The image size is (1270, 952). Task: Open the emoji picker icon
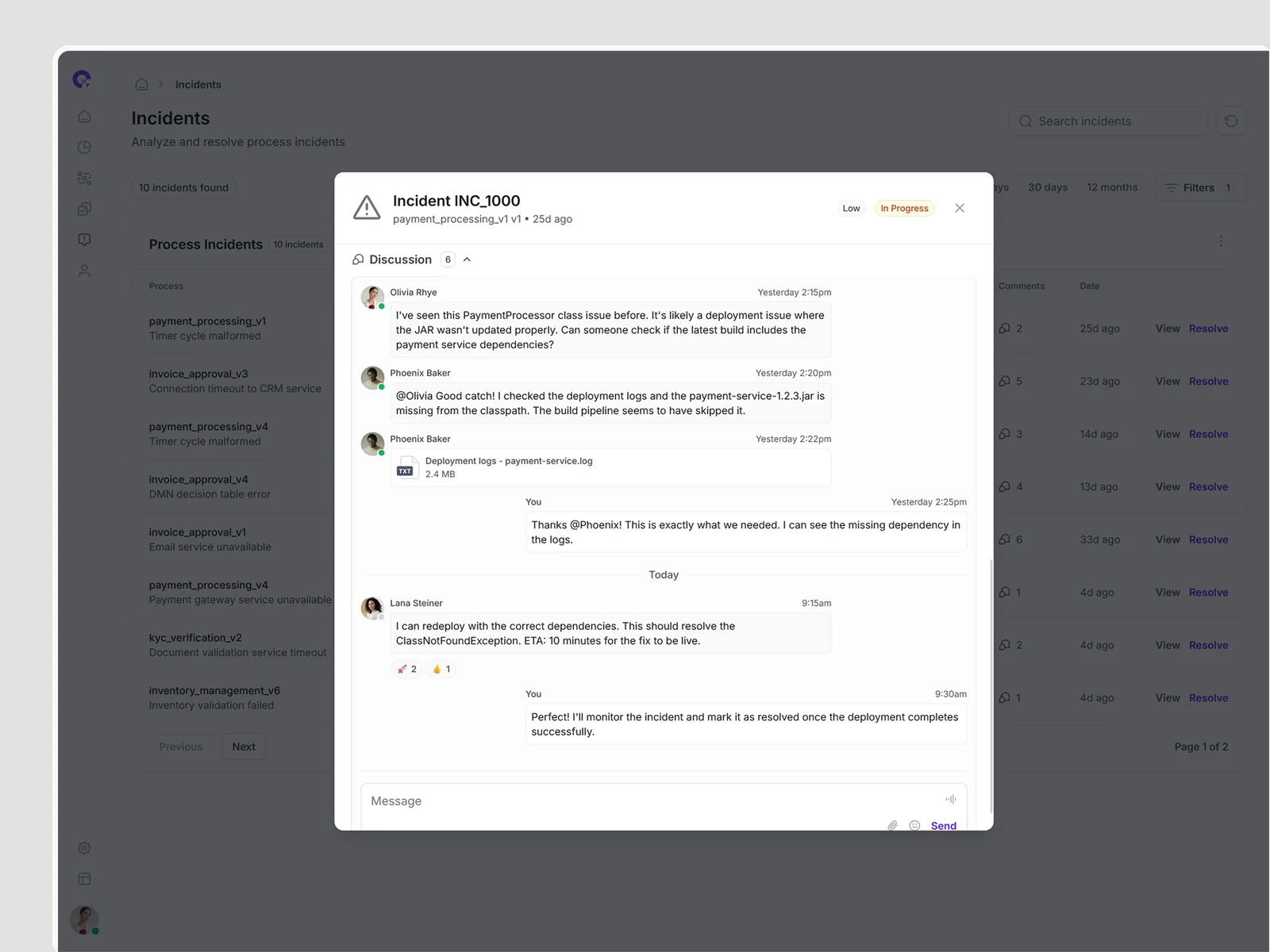point(914,825)
